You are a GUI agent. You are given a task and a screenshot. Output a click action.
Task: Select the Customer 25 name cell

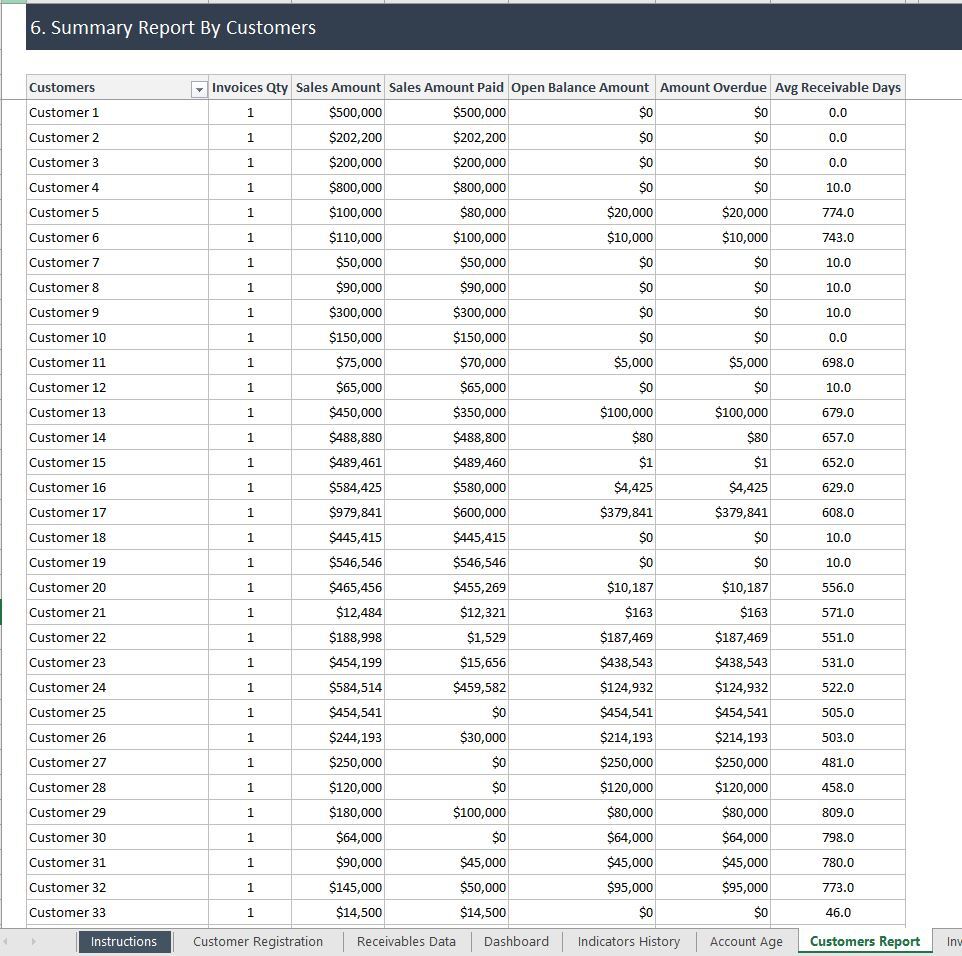point(117,712)
